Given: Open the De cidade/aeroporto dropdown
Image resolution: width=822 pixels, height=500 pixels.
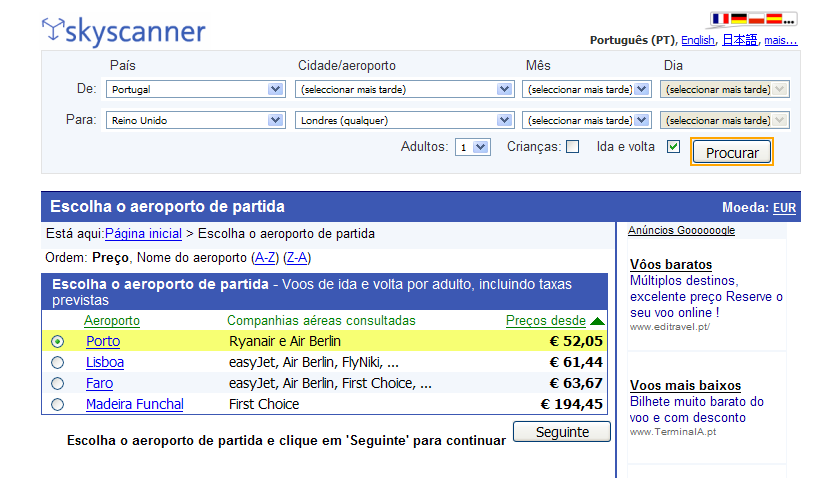Looking at the screenshot, I should point(404,89).
